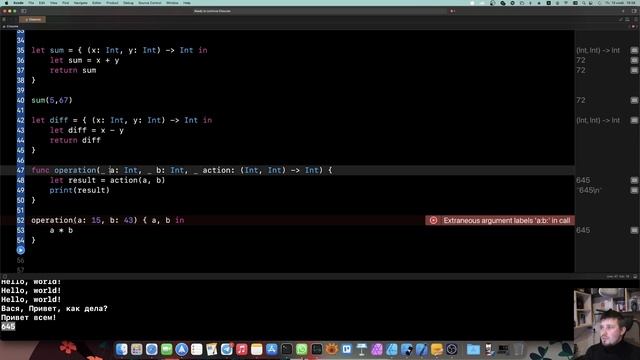The height and width of the screenshot is (360, 640).
Task: Click the error icon on line 52
Action: (433, 220)
